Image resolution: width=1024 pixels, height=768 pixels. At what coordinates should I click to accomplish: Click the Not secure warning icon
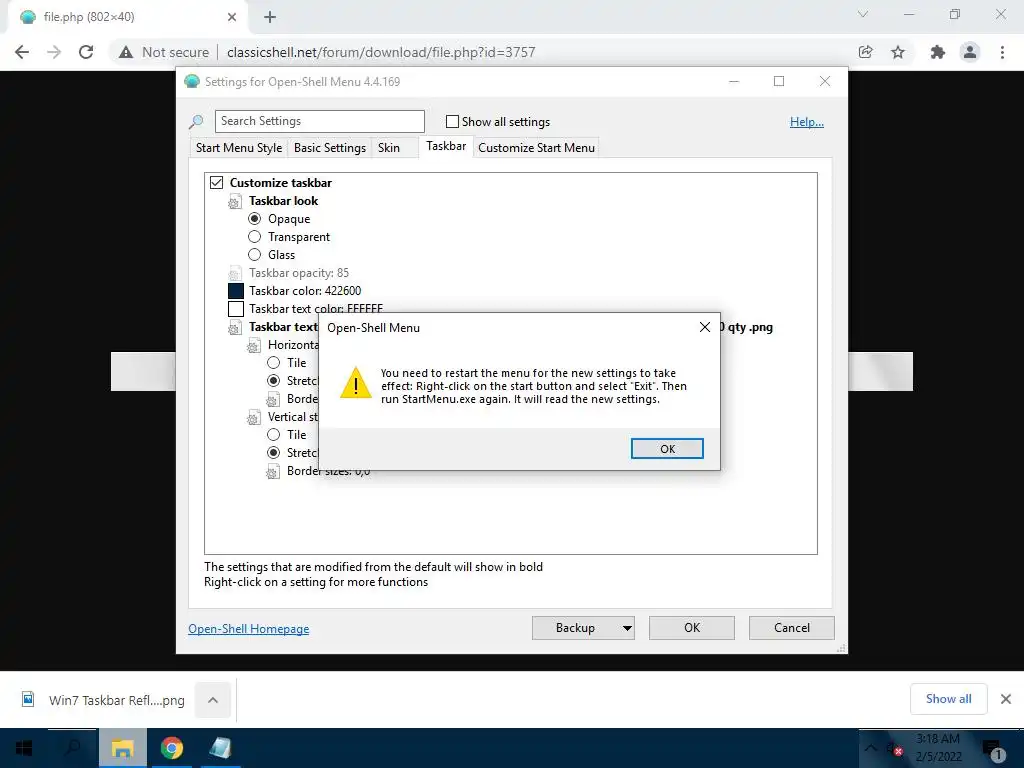click(126, 52)
